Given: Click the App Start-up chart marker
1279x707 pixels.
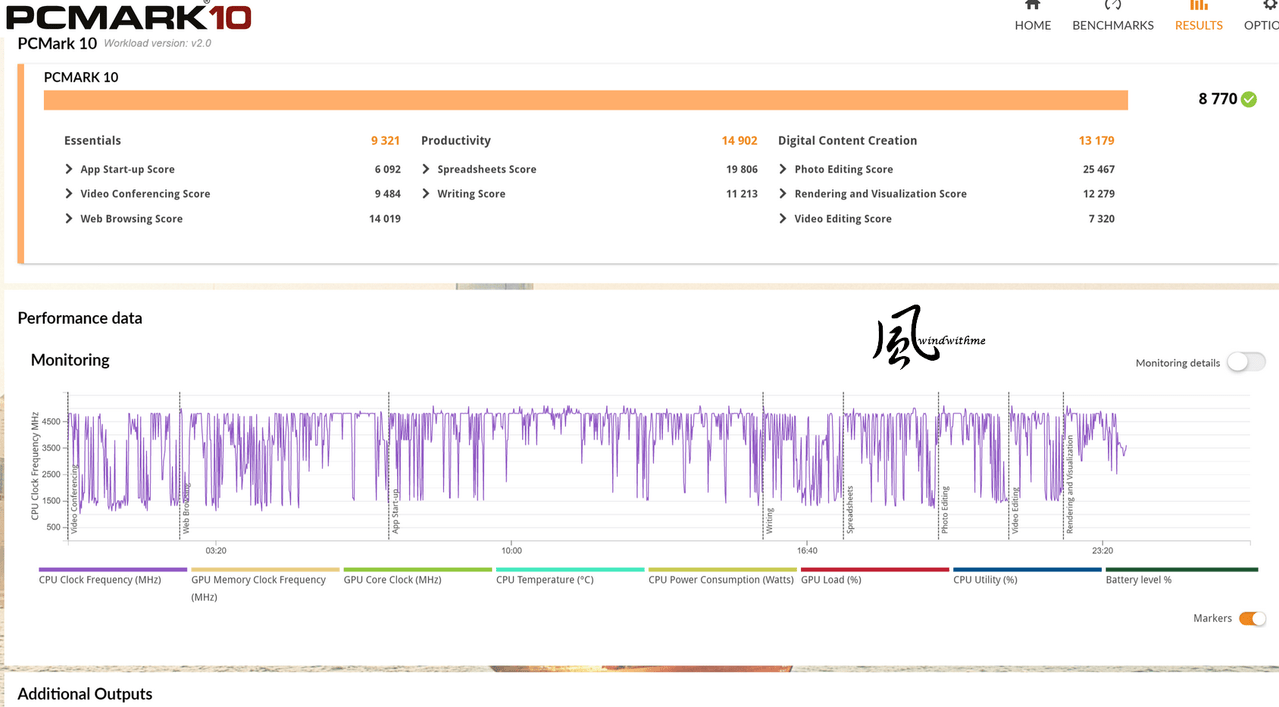Looking at the screenshot, I should click(x=395, y=510).
